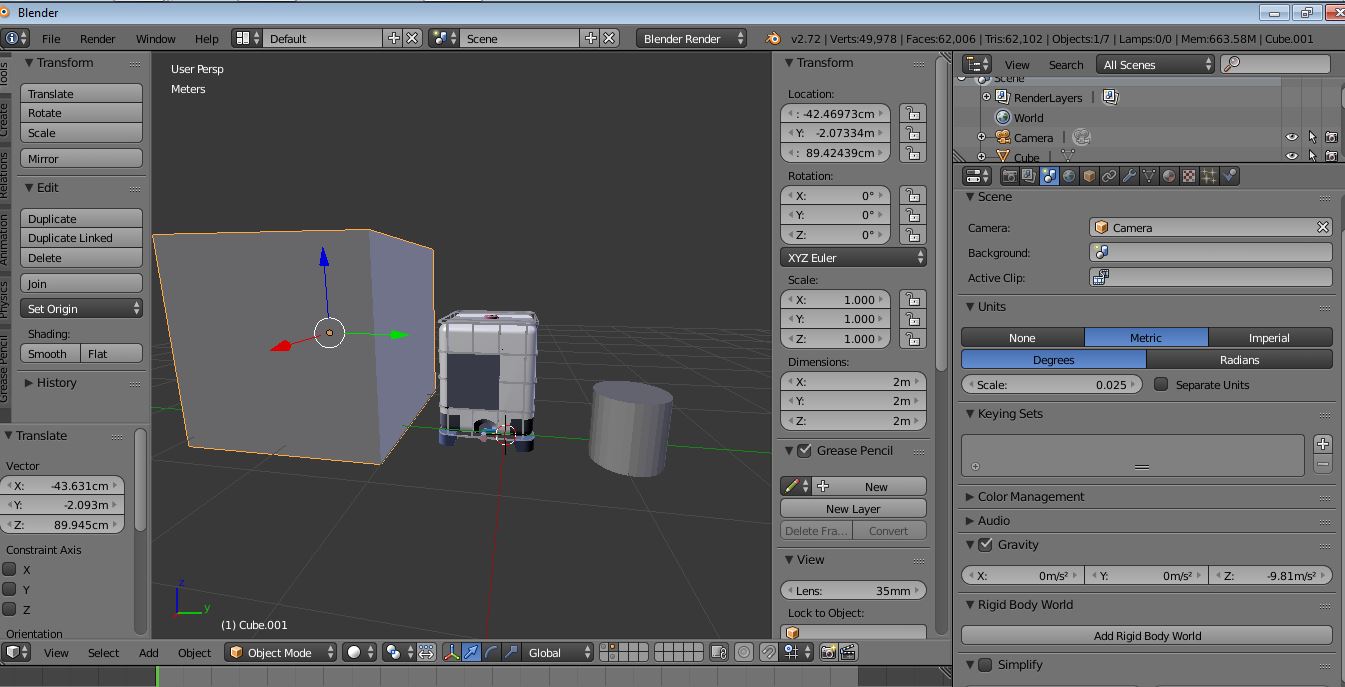Open the Modifiers tab (wrench icon)

[1129, 176]
